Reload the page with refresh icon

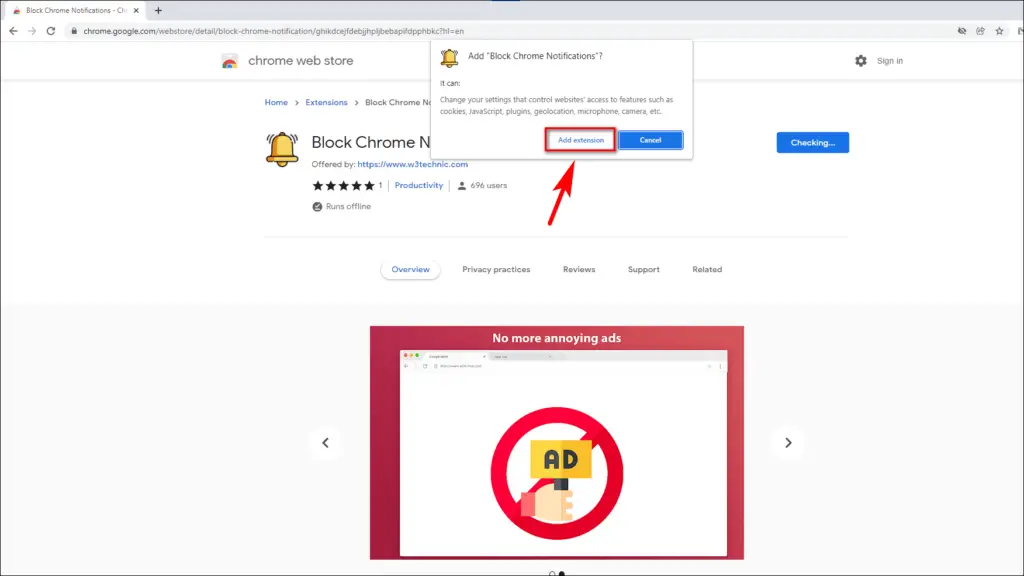point(50,31)
